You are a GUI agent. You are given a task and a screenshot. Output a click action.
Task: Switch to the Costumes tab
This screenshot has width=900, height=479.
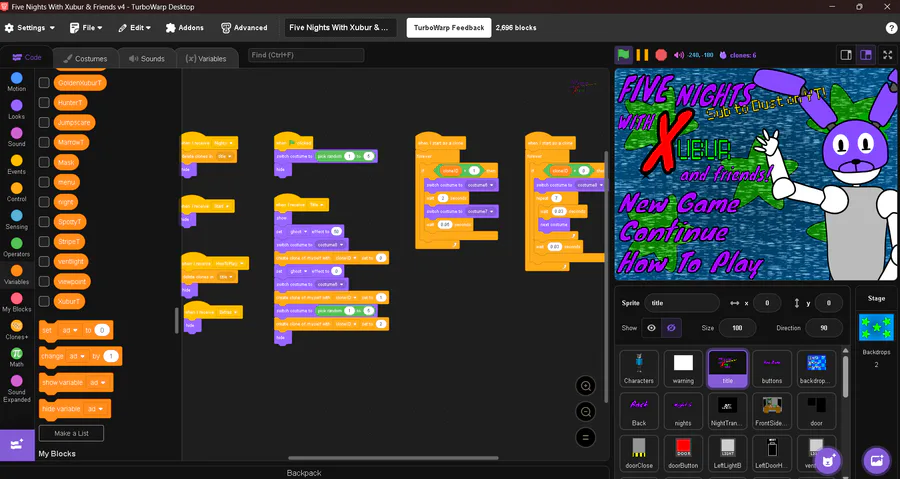click(x=86, y=59)
